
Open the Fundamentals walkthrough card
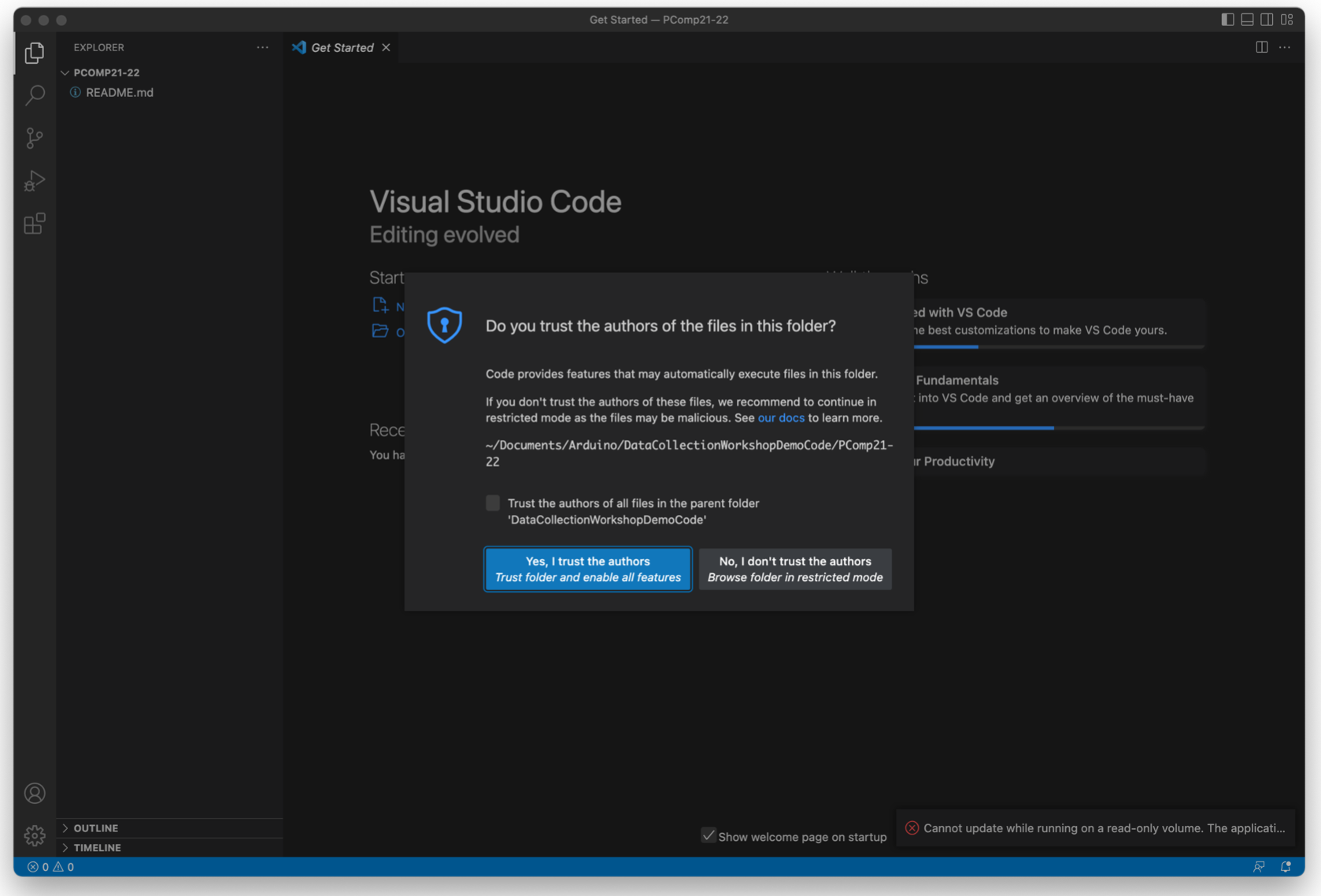(x=1058, y=398)
